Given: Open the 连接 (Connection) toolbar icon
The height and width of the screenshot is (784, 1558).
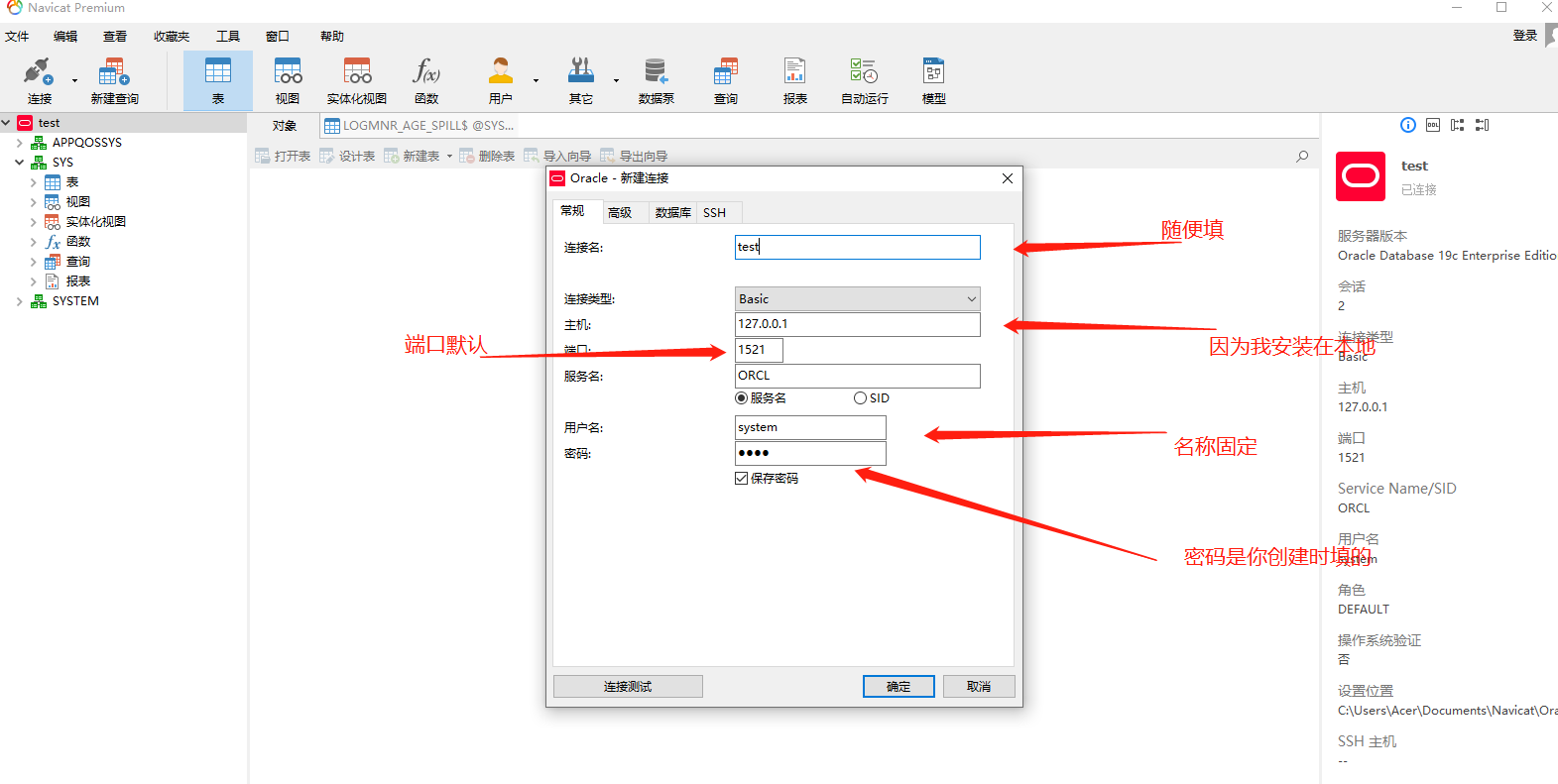Looking at the screenshot, I should (x=40, y=80).
